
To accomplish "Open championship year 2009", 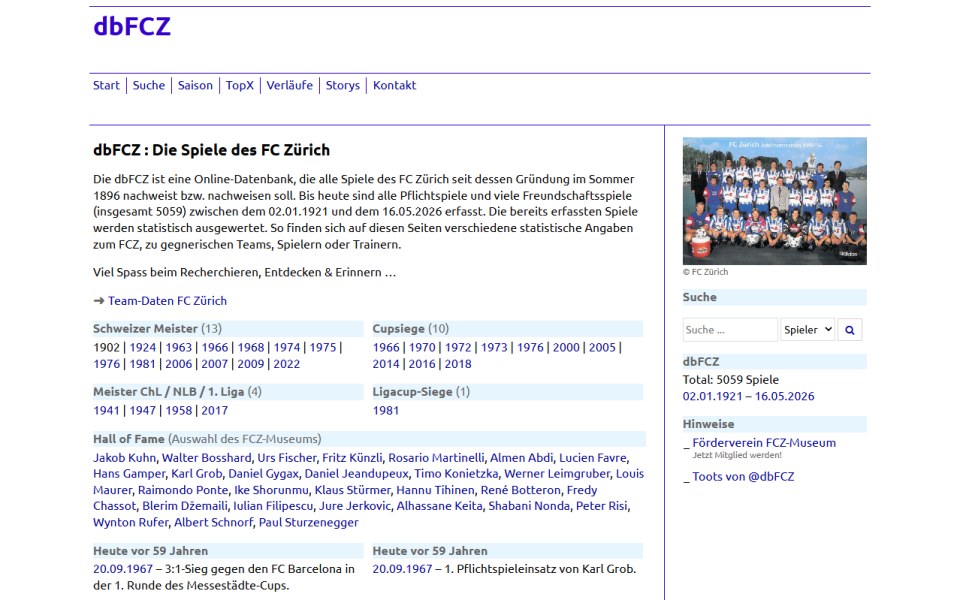I will [251, 364].
